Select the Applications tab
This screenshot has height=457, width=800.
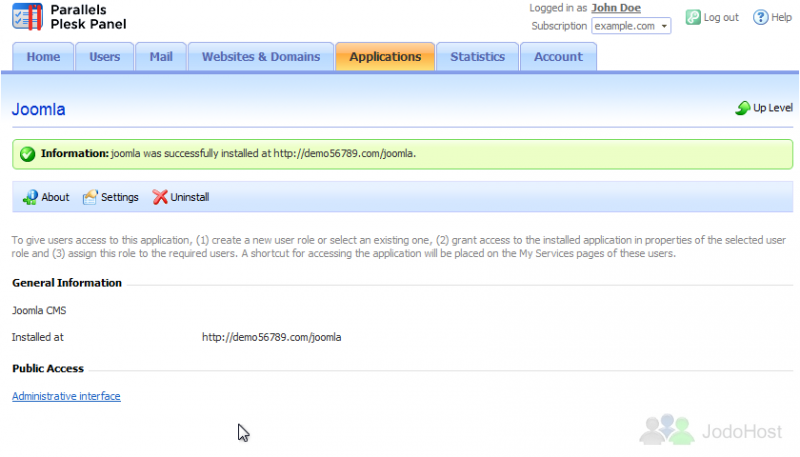pos(385,57)
